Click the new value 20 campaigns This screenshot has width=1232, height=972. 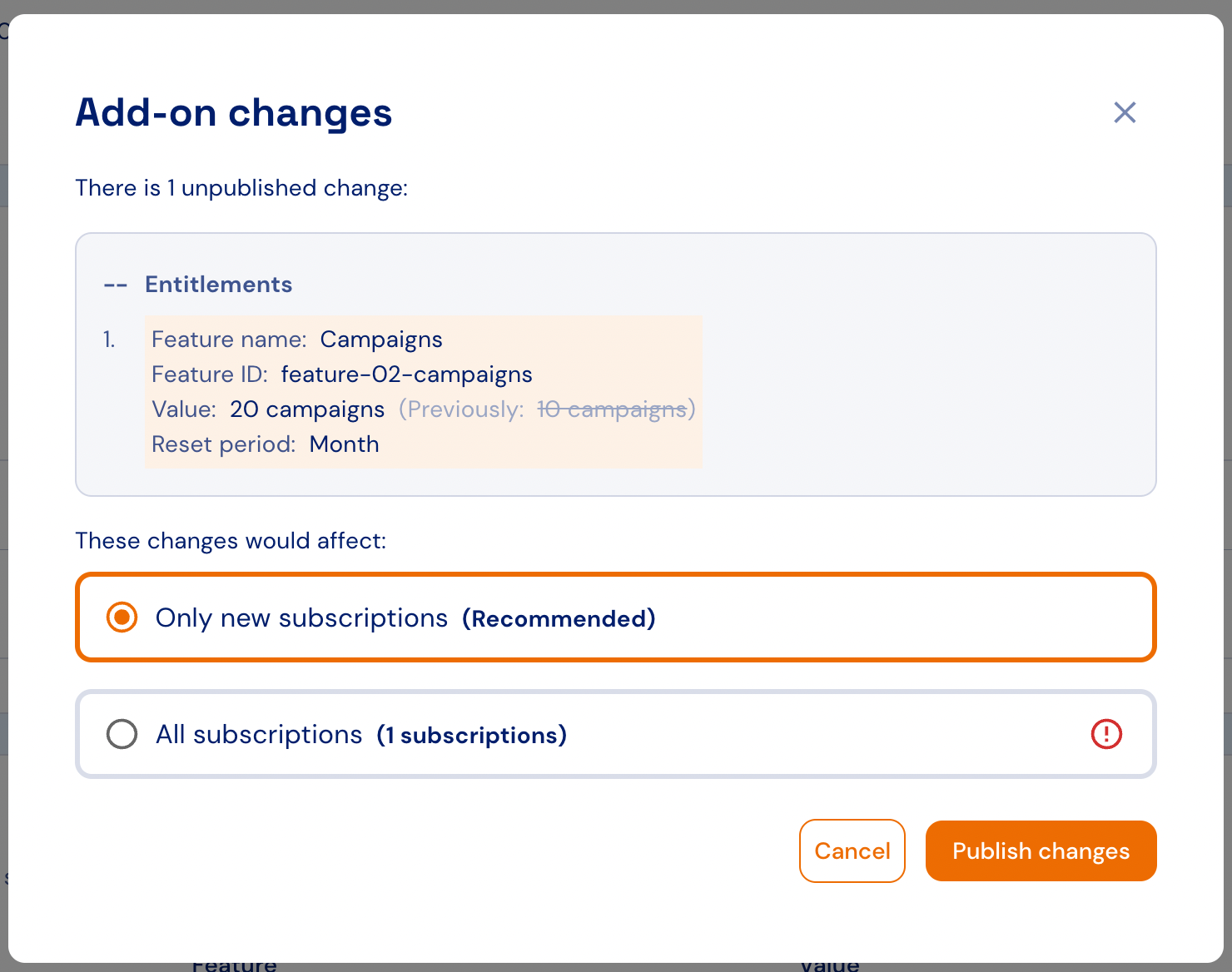pyautogui.click(x=307, y=409)
